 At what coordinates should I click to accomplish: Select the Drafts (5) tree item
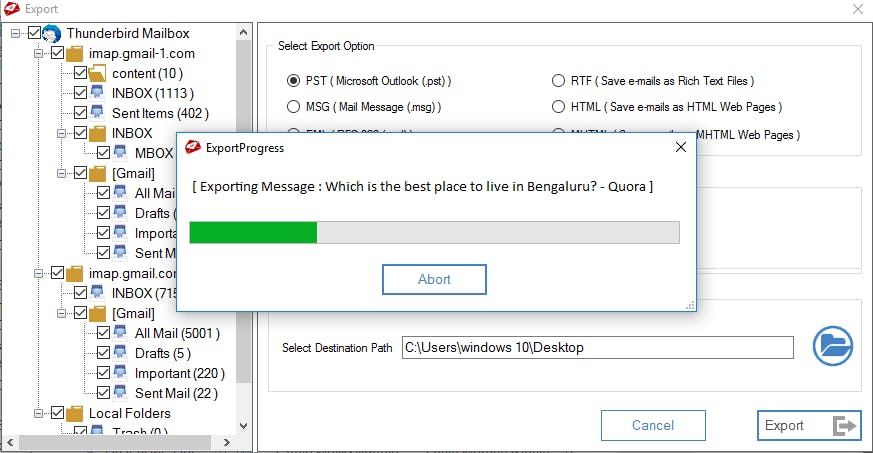163,353
